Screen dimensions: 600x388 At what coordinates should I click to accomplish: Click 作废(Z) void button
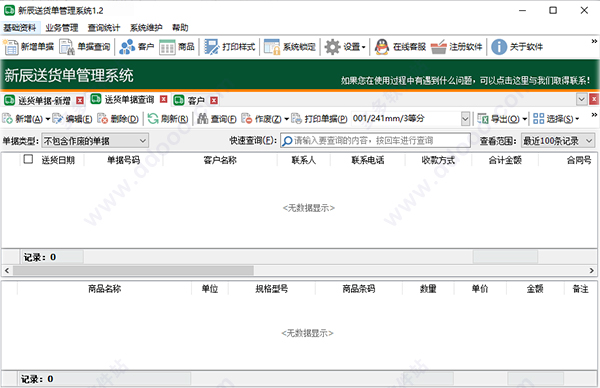pyautogui.click(x=262, y=119)
